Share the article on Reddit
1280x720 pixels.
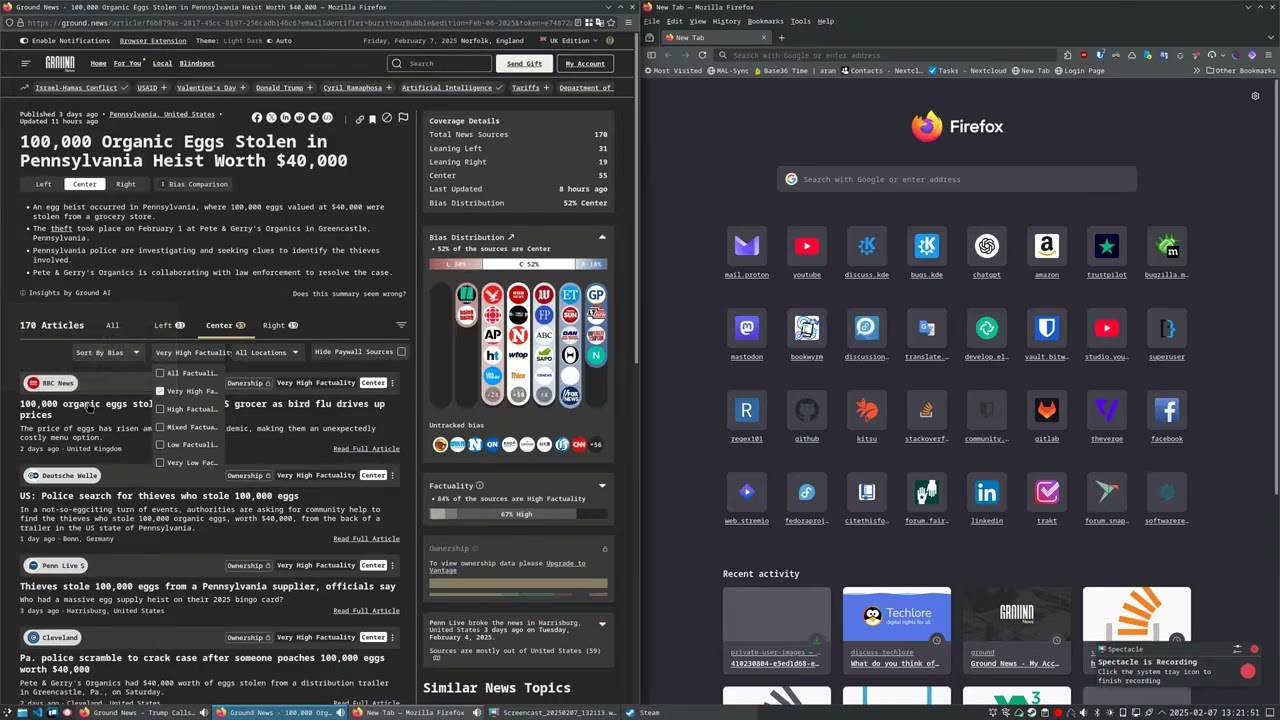299,118
